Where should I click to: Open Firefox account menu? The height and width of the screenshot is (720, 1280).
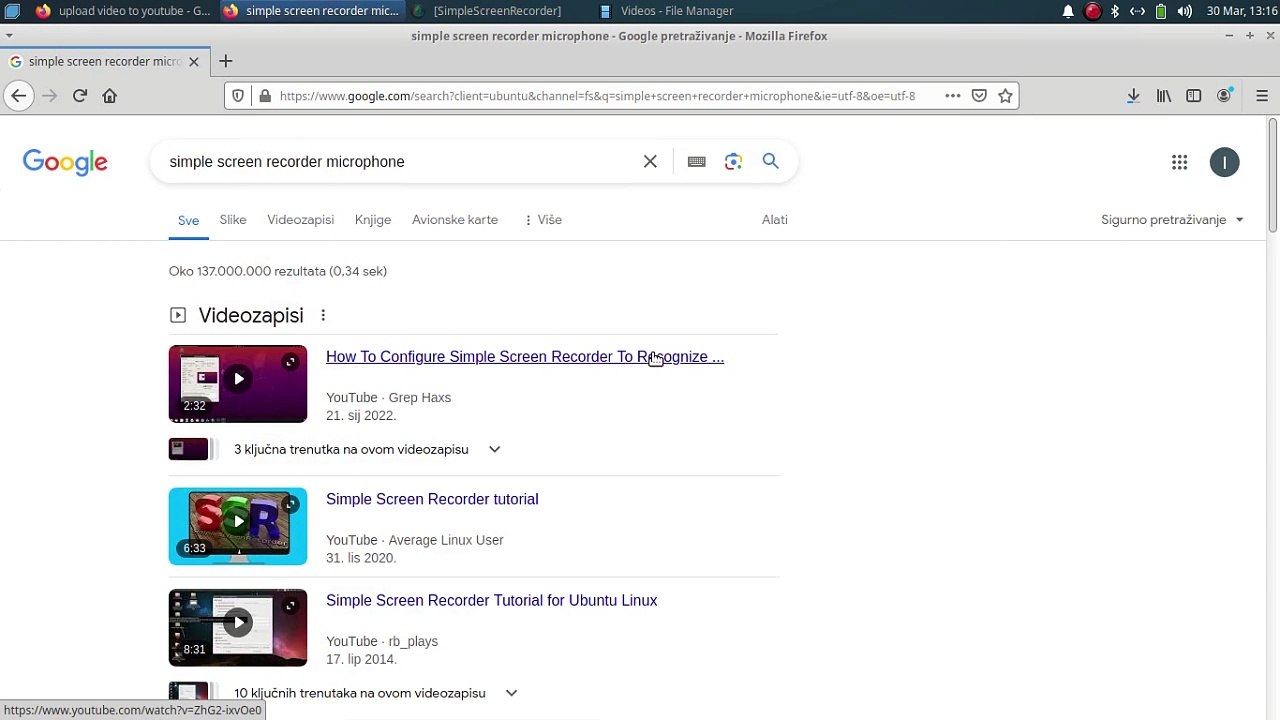(x=1224, y=96)
